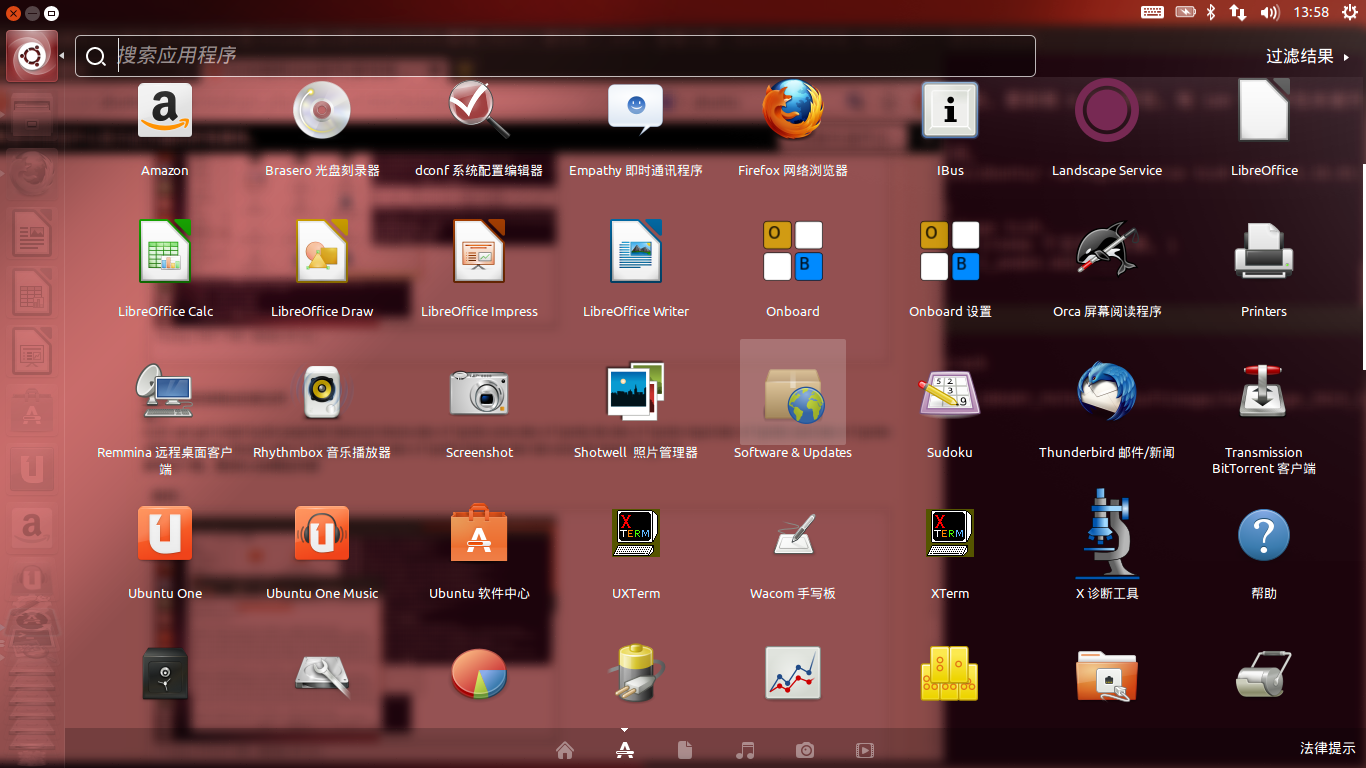The height and width of the screenshot is (768, 1366).
Task: Open the network indicator menu
Action: pyautogui.click(x=1238, y=12)
